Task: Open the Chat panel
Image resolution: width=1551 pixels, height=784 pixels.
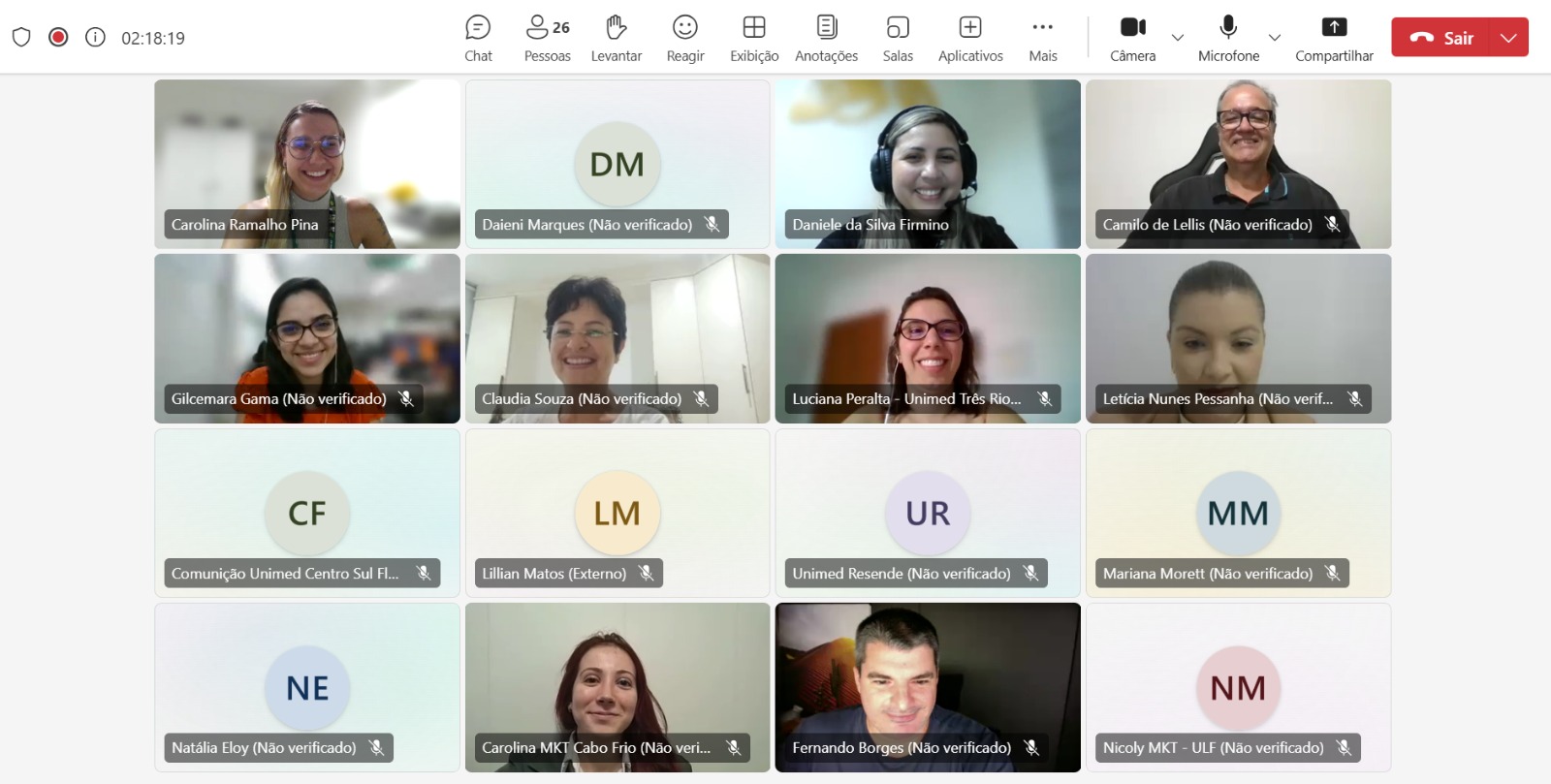Action: (x=478, y=38)
